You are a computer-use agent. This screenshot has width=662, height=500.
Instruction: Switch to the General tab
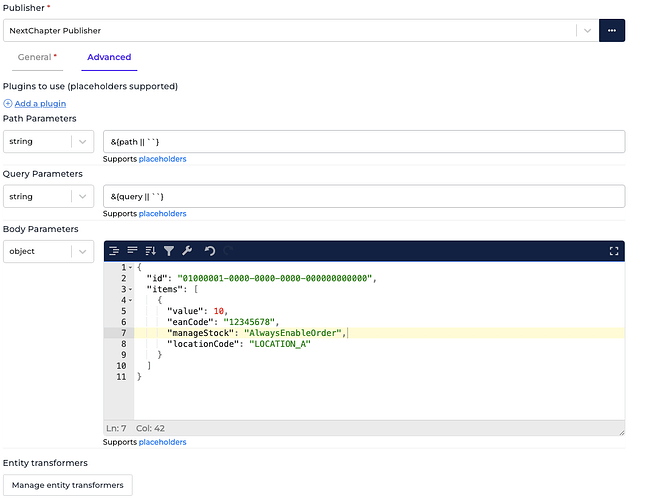tap(37, 57)
